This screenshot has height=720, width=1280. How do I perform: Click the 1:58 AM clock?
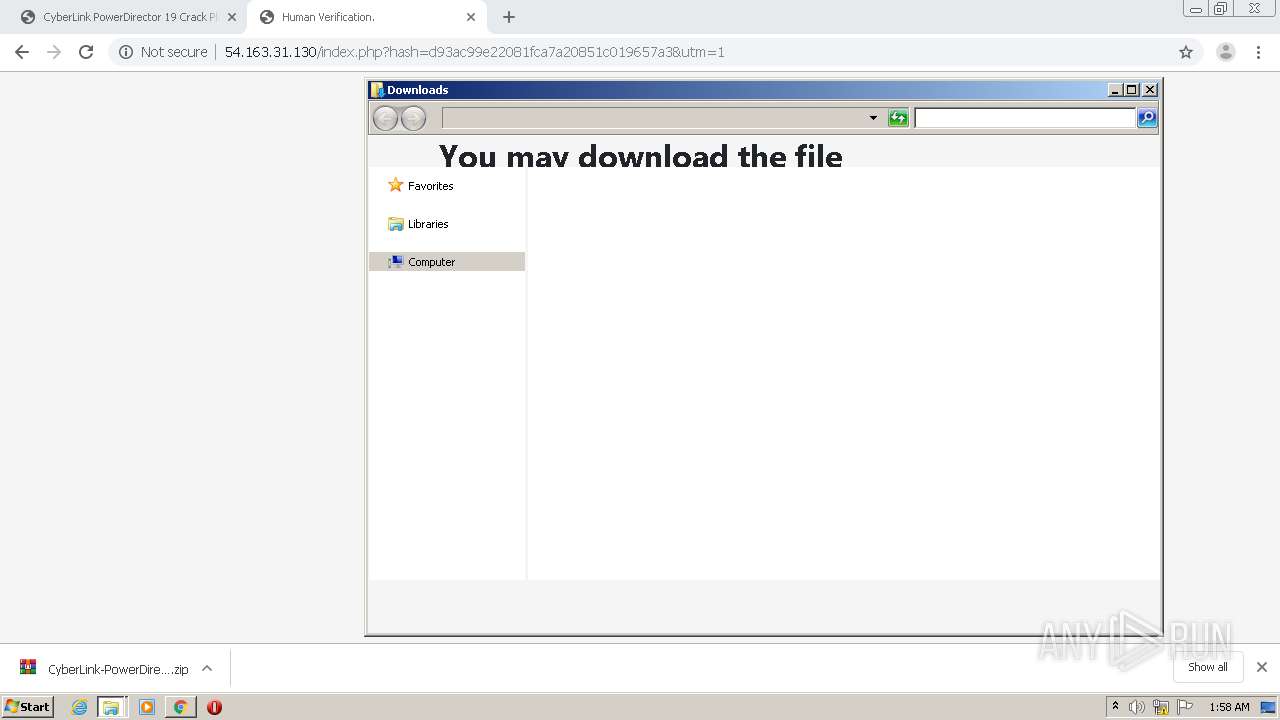coord(1229,707)
